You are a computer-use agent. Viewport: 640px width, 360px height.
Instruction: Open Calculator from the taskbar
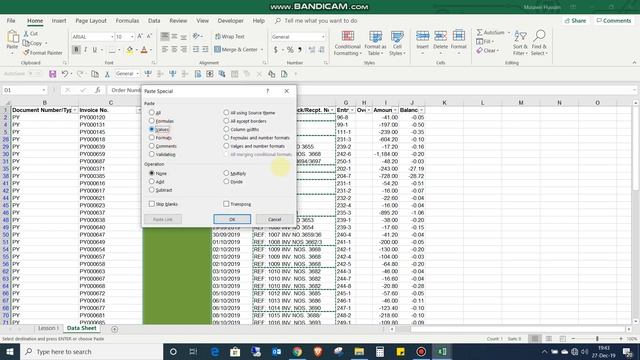click(380, 351)
